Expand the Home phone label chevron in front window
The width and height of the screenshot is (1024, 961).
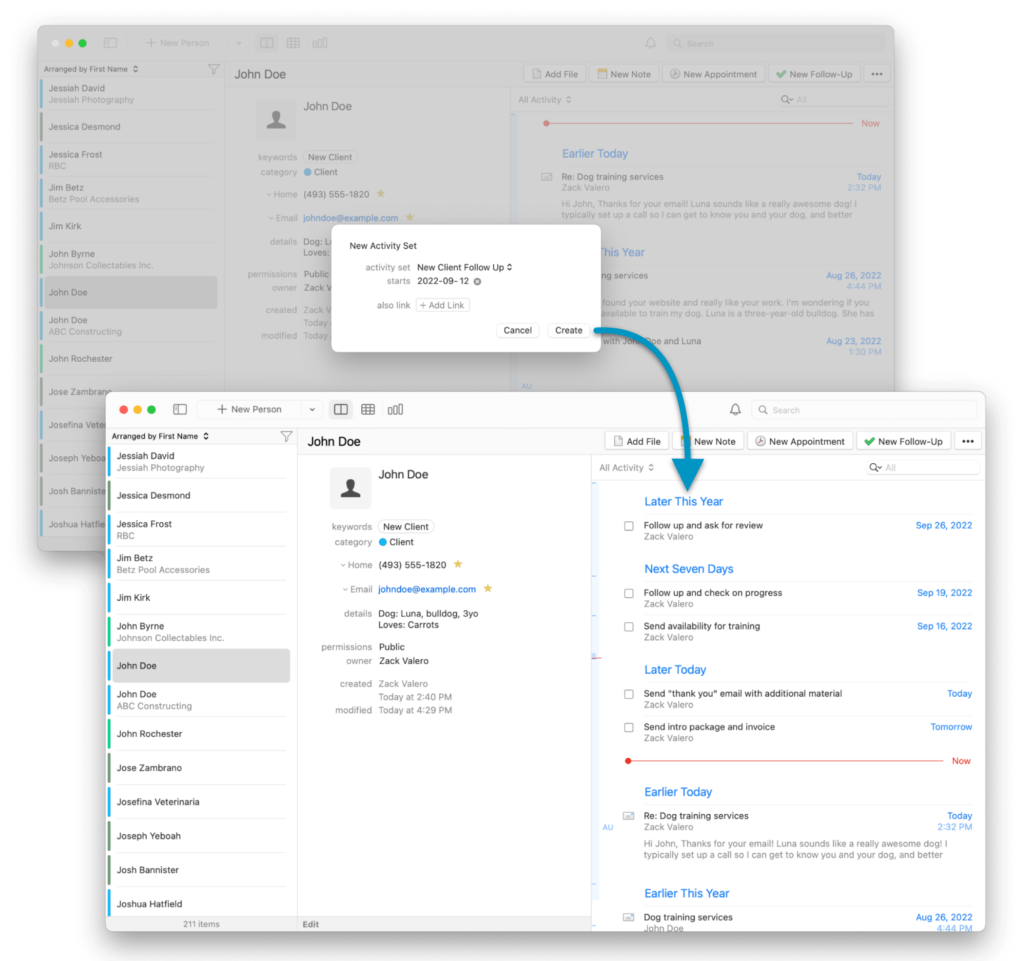point(343,565)
